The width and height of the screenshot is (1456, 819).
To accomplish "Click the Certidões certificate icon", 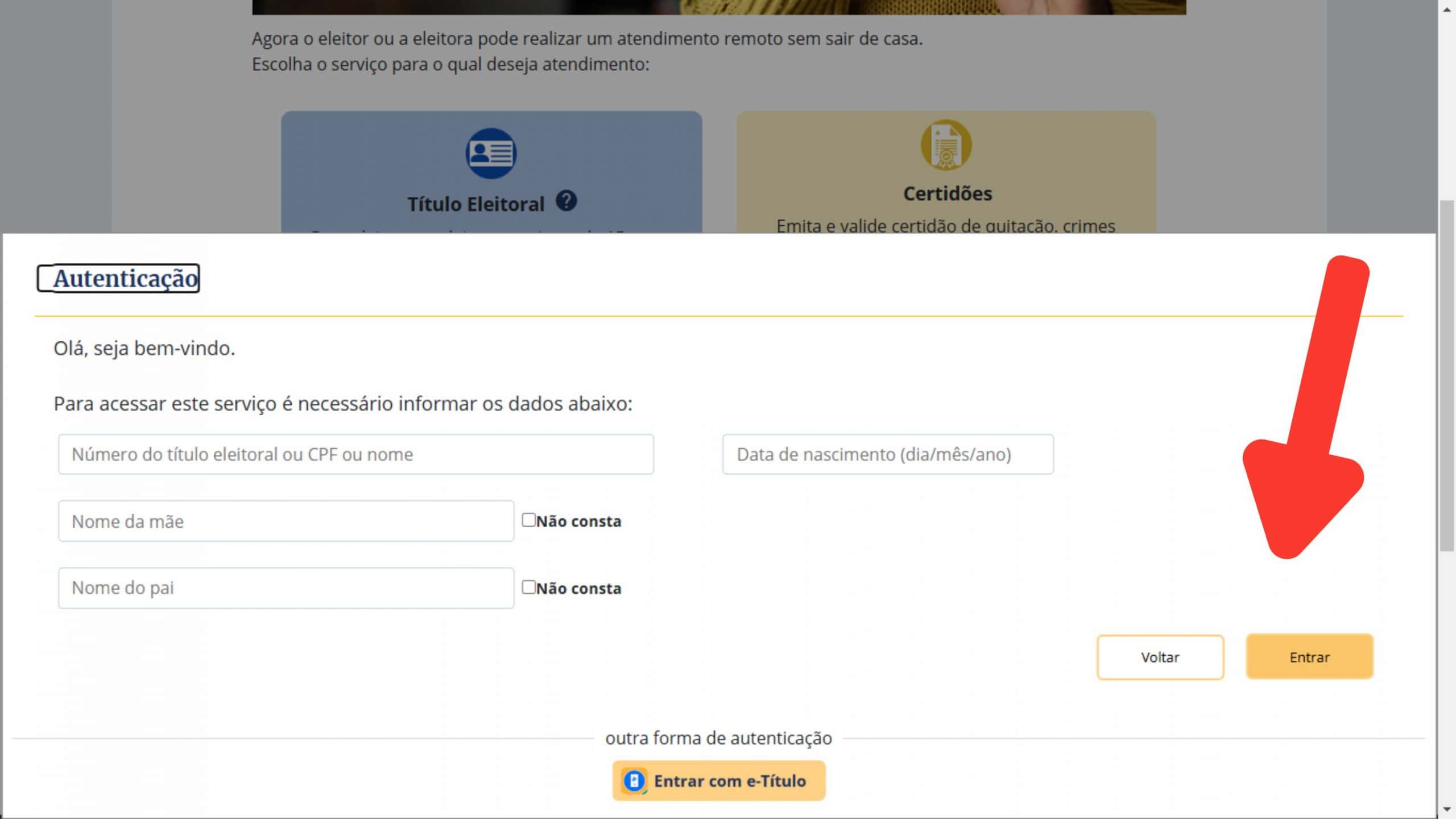I will 946,144.
